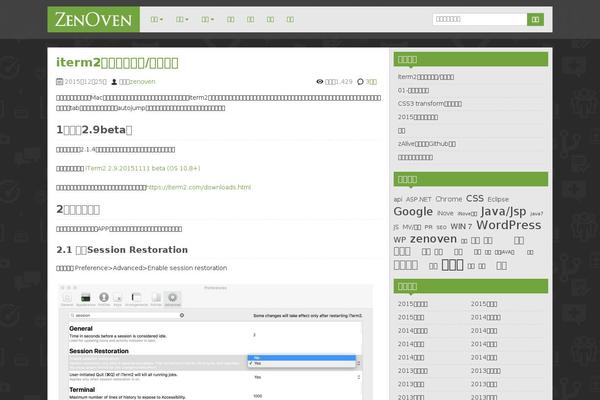Open the first dropdown menu after the ZenOven logo
Image resolution: width=600 pixels, height=400 pixels.
coord(157,20)
